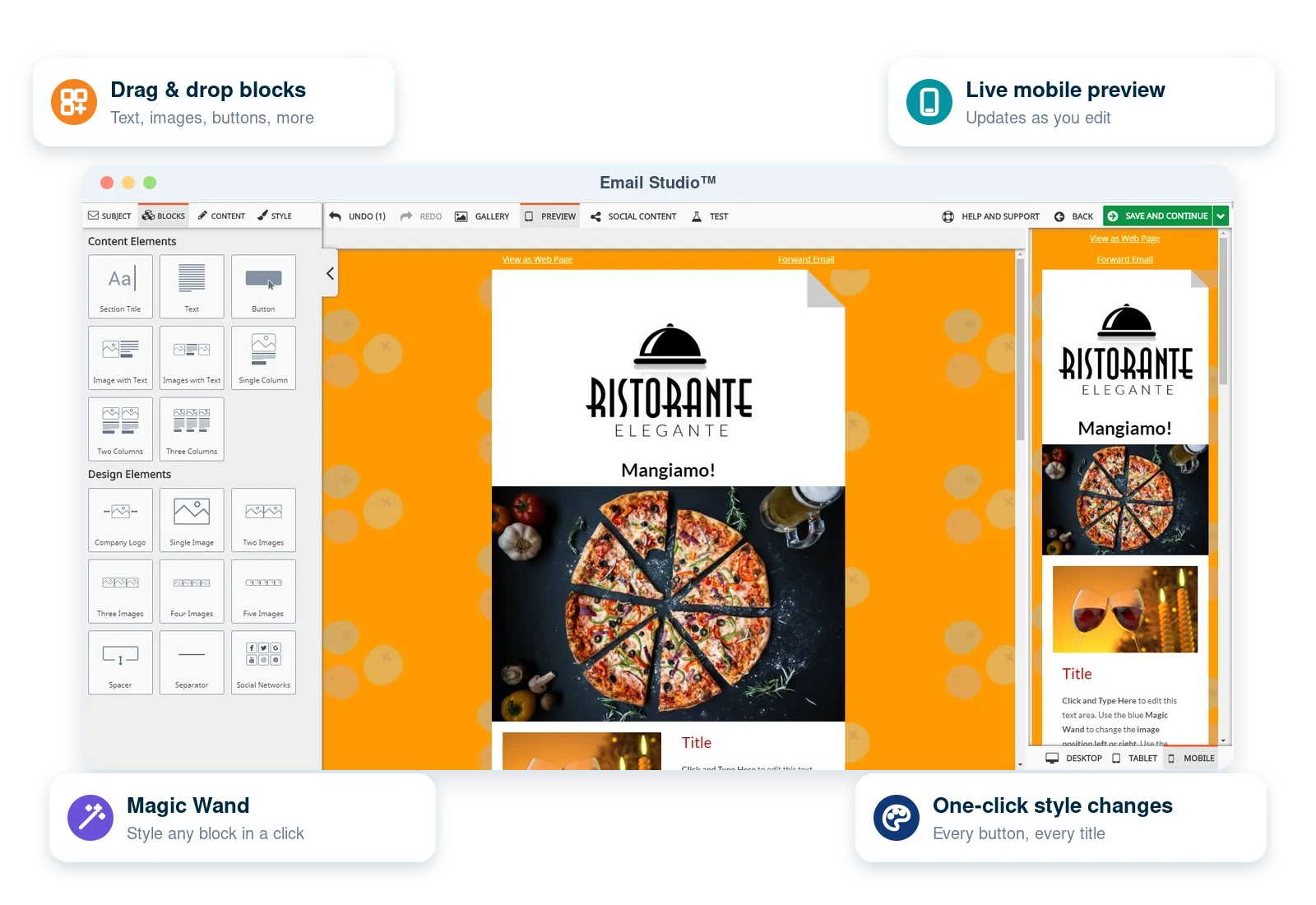
Task: Insert a Three Columns block
Action: pos(192,429)
